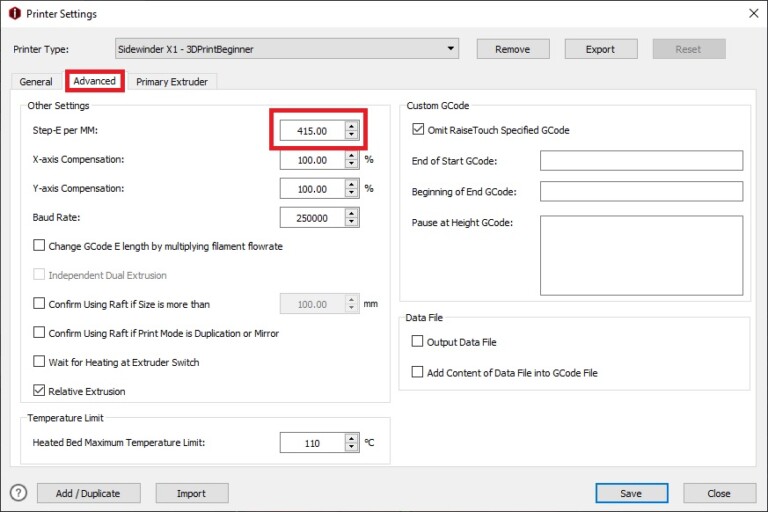768x512 pixels.
Task: Click the Export button
Action: tap(600, 49)
